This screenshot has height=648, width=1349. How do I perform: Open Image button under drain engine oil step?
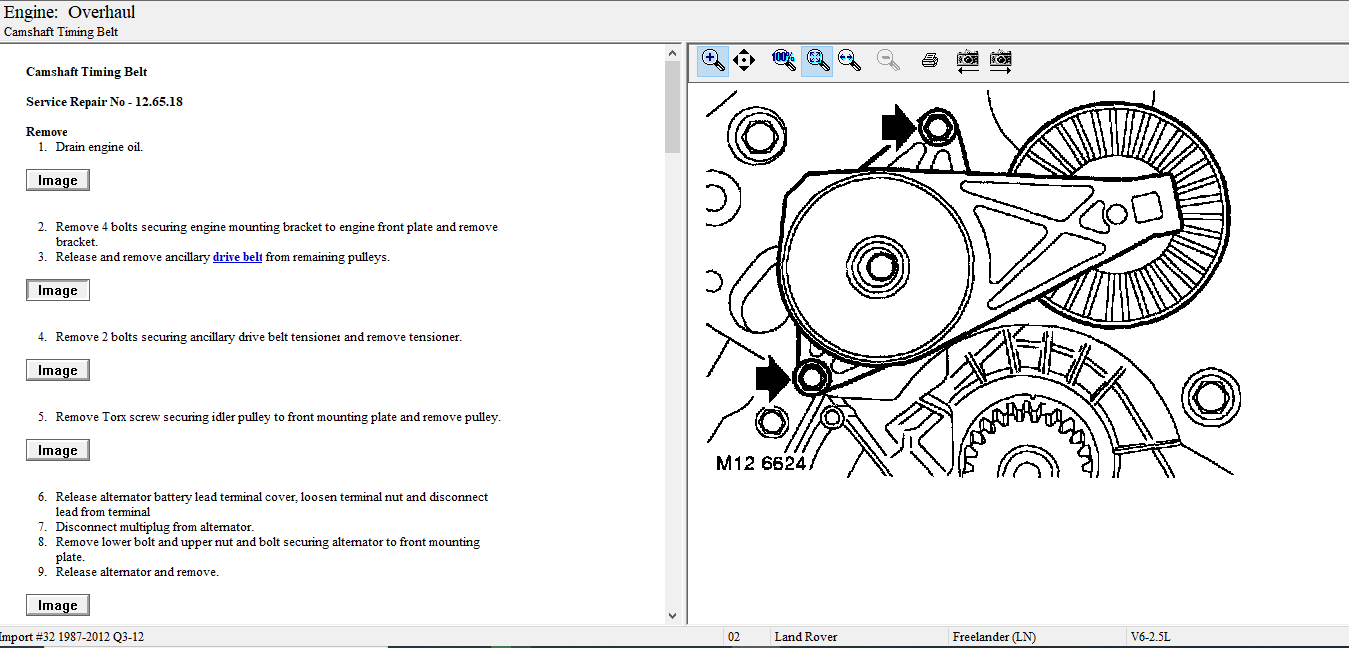[58, 181]
